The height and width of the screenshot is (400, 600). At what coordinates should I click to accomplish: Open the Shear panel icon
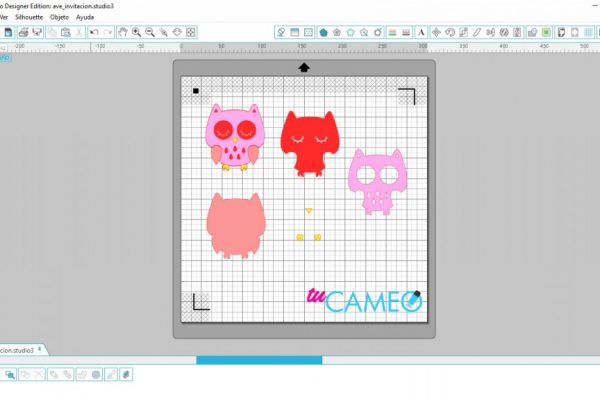477,33
